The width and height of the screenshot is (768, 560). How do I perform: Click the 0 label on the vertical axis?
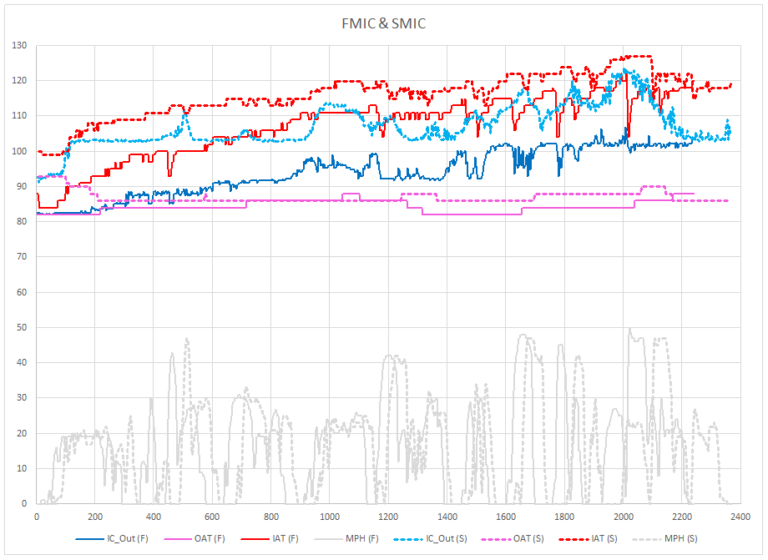pos(25,503)
